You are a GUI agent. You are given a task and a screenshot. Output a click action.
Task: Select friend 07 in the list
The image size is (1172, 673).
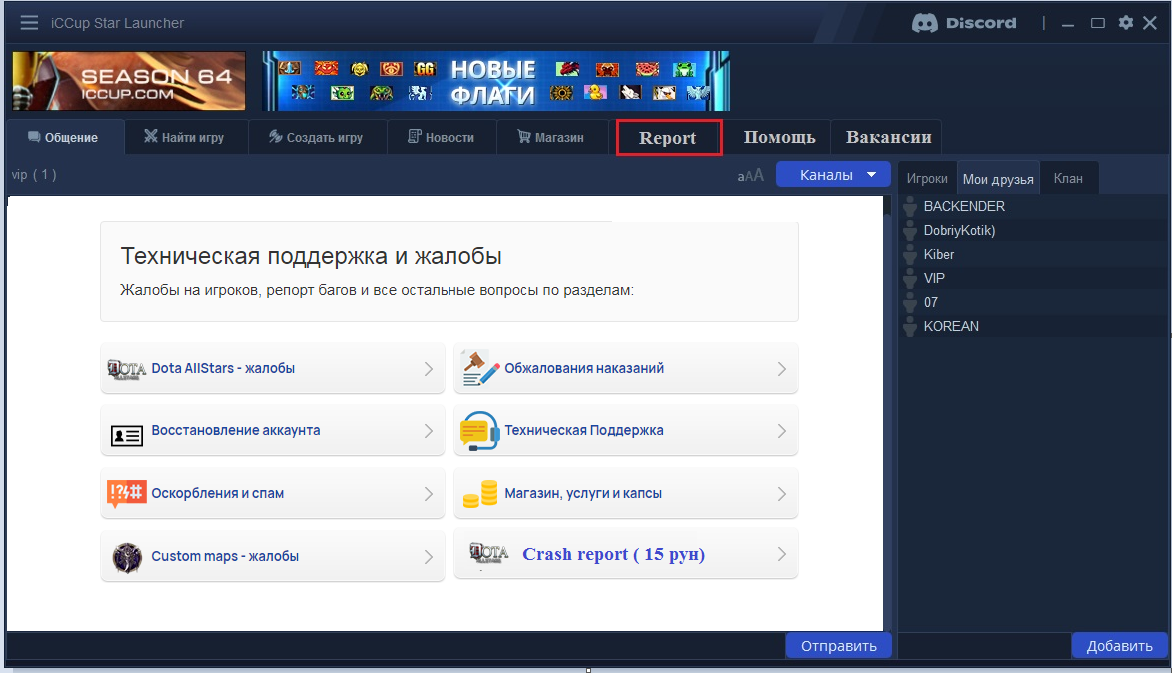click(x=1034, y=302)
